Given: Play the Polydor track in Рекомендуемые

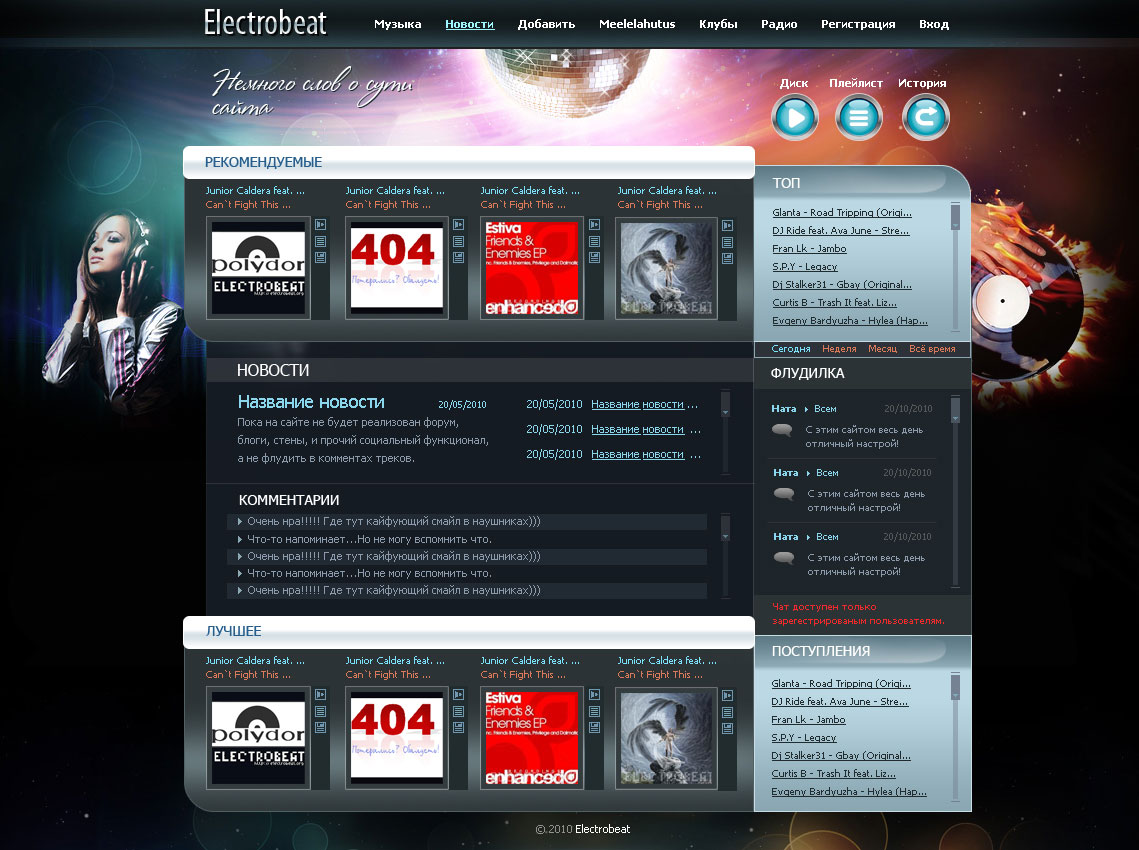Looking at the screenshot, I should [320, 225].
